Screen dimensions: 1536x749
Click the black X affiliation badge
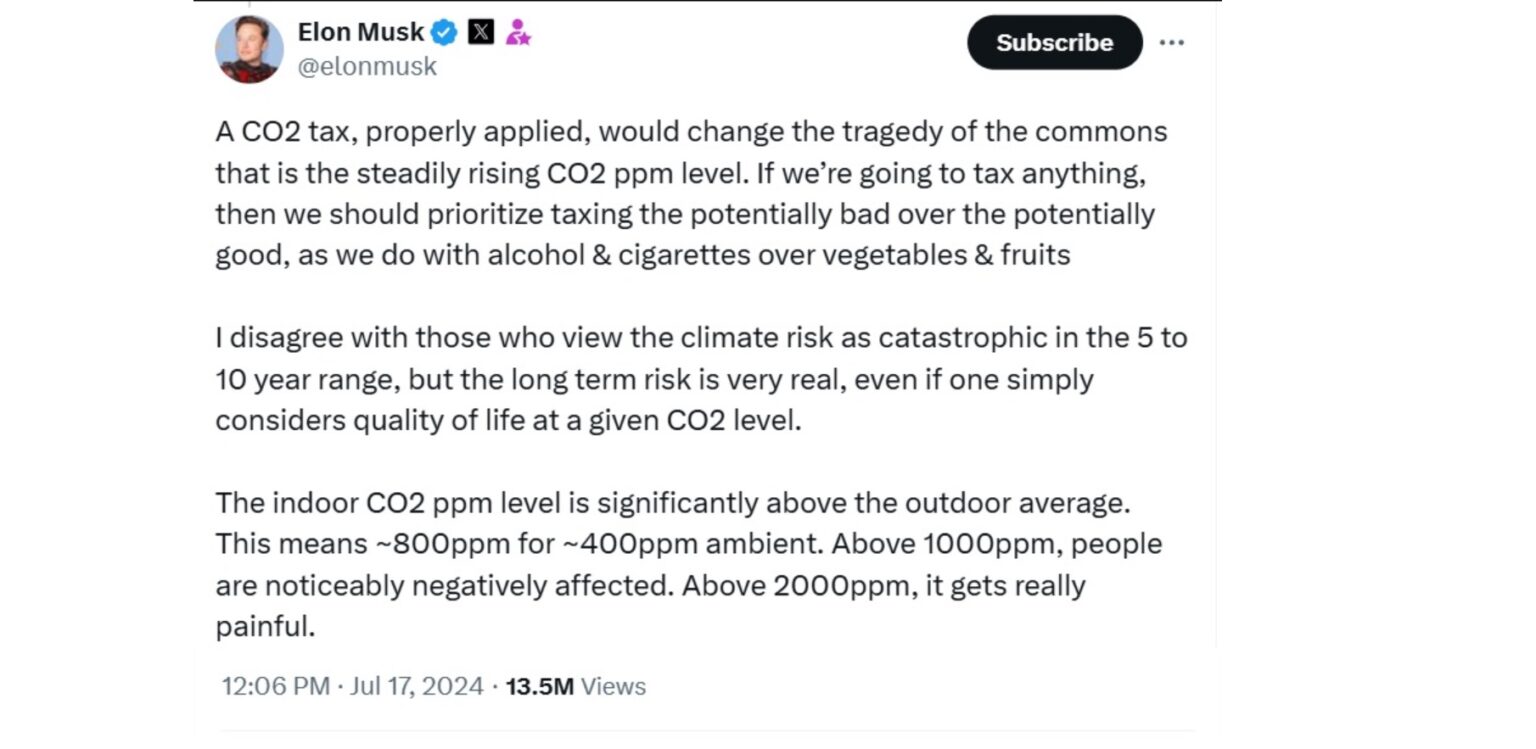tap(481, 32)
